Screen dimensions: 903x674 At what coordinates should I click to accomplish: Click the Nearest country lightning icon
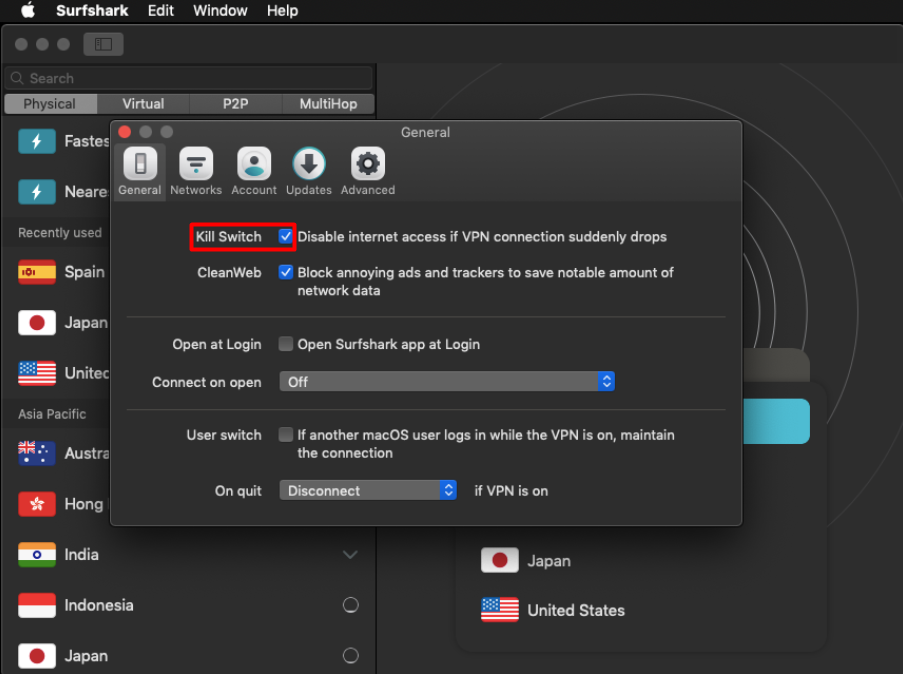pos(37,192)
